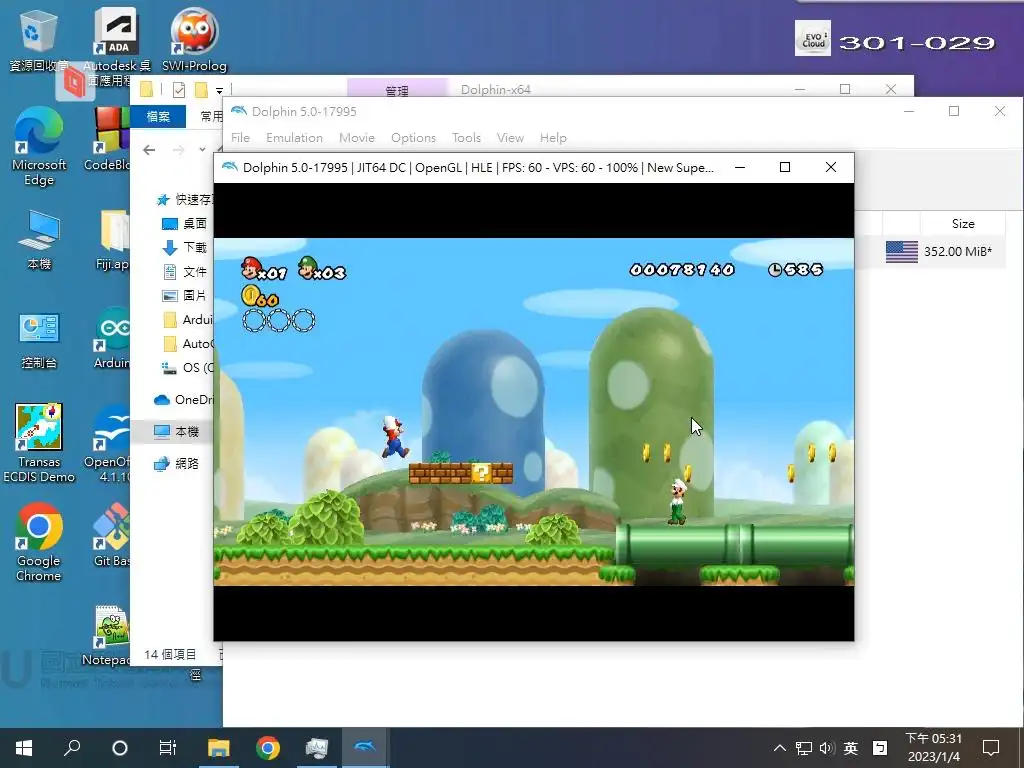This screenshot has height=768, width=1024.
Task: Click input language indicator 英
Action: pos(850,748)
